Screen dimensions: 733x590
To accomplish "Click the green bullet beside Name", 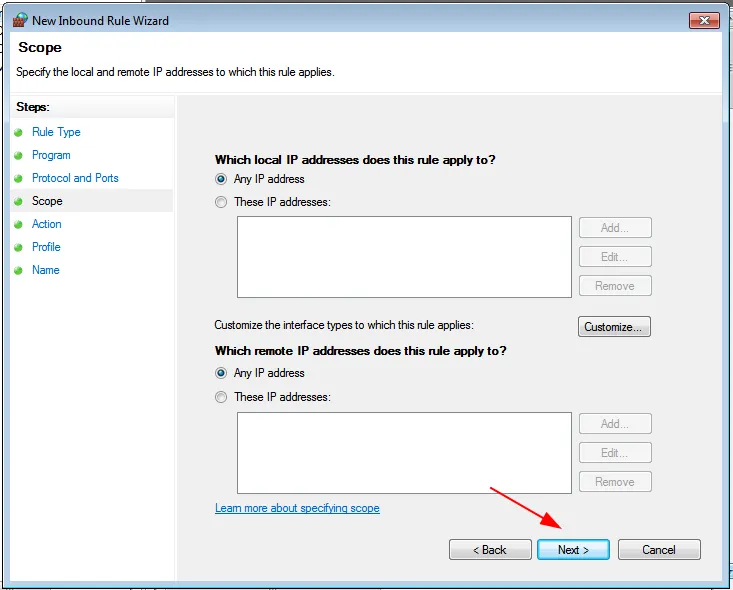I will point(18,270).
